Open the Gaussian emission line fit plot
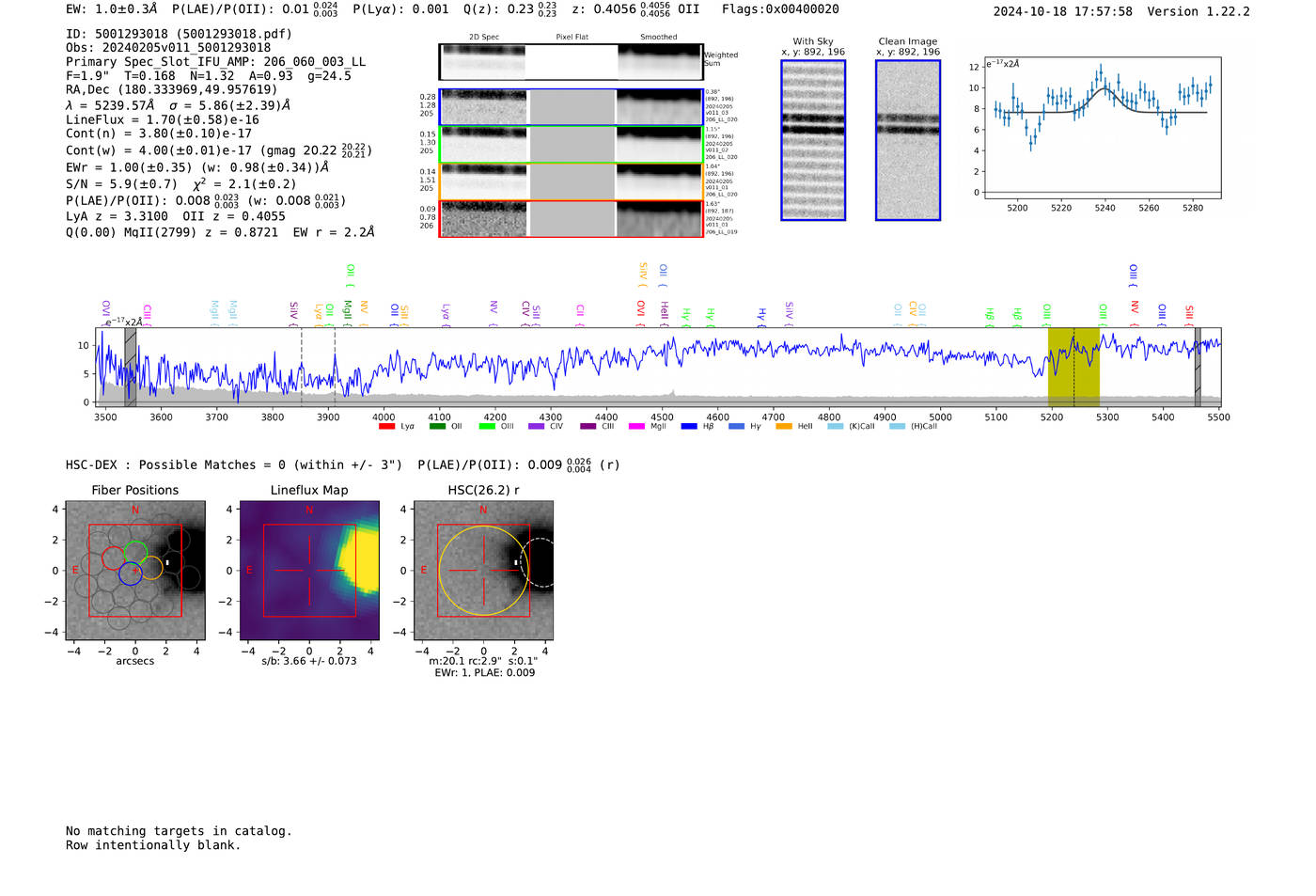 coord(1104,127)
